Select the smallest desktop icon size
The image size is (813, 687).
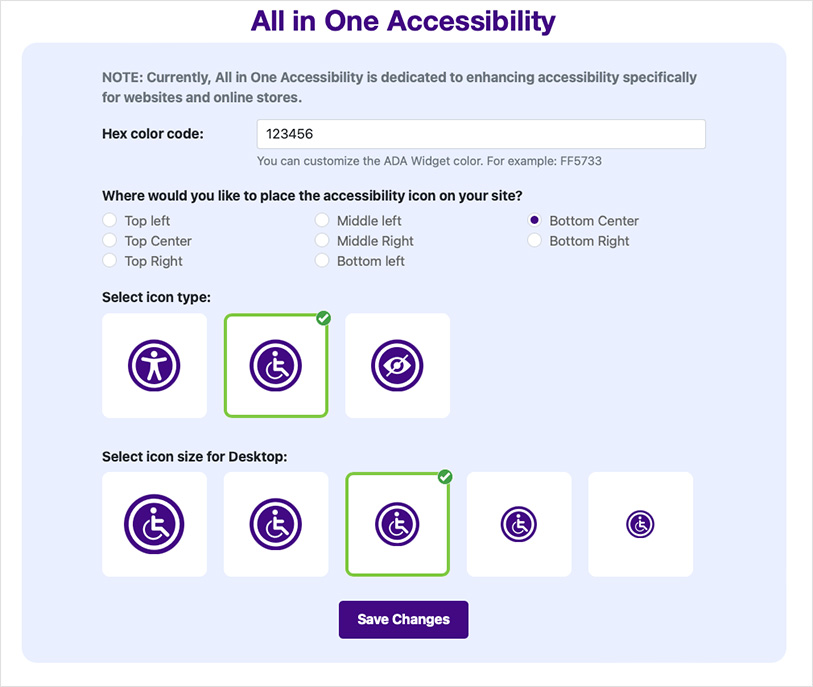pos(640,524)
